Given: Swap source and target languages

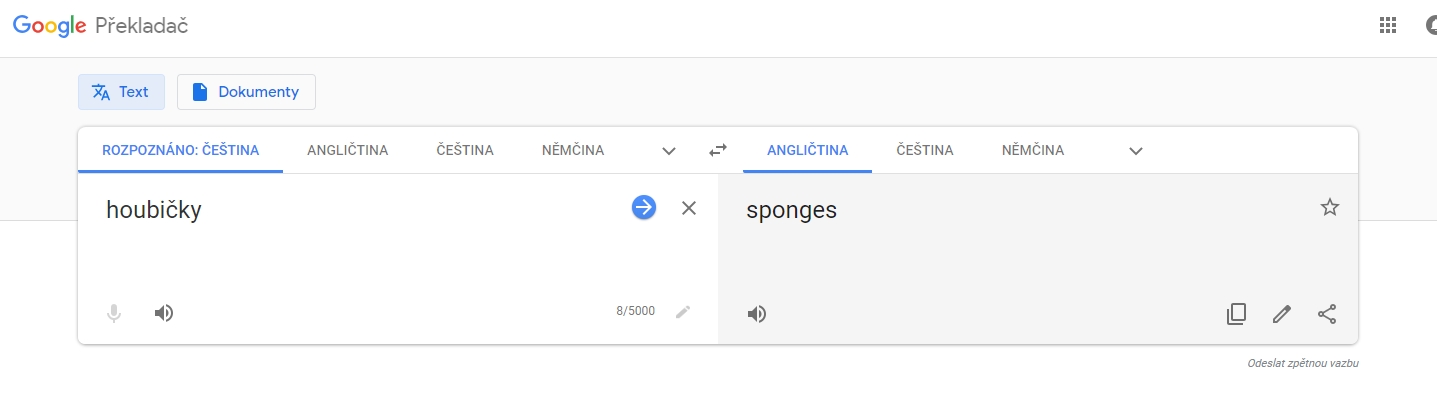Looking at the screenshot, I should click(718, 151).
